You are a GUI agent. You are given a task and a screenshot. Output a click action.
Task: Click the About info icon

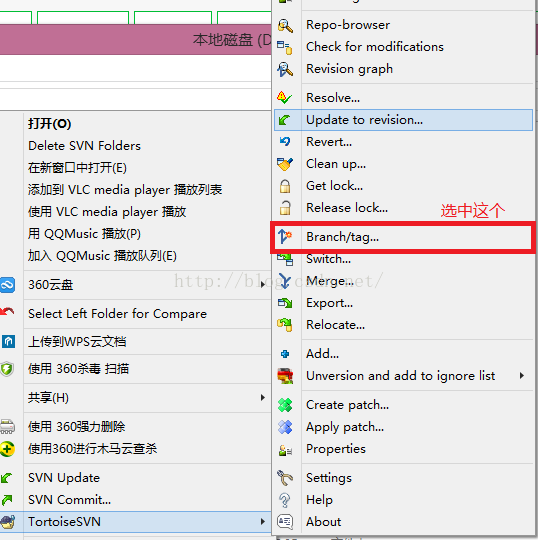(x=285, y=522)
